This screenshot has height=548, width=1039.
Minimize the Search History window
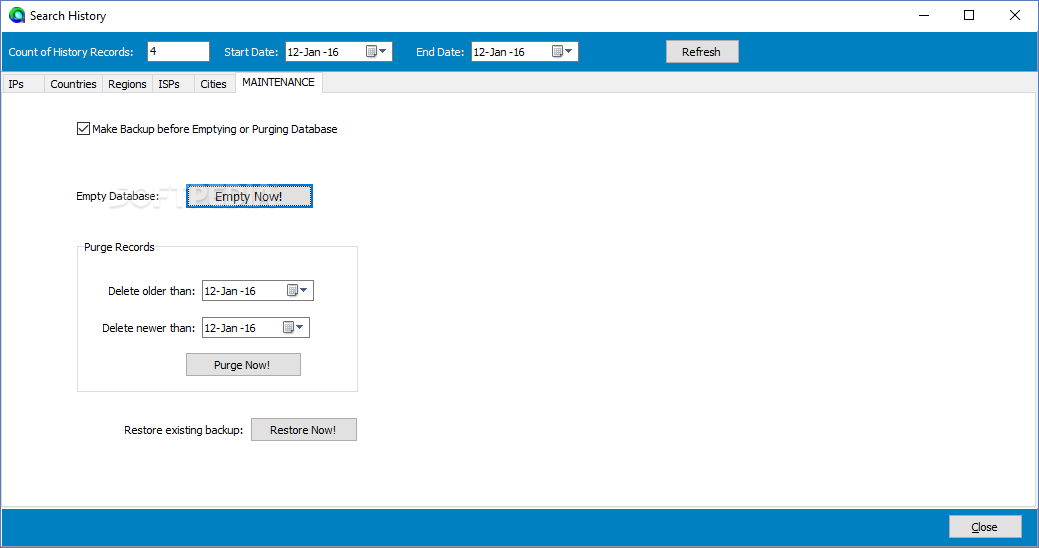tap(924, 15)
